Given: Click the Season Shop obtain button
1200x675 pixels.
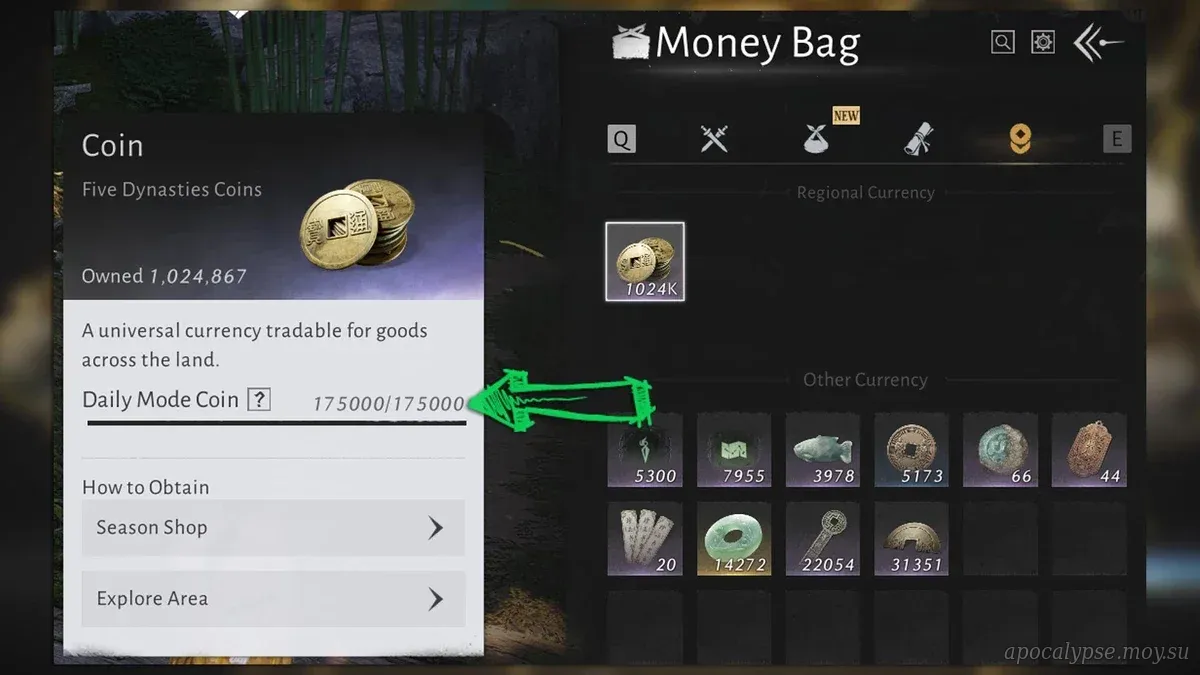Looking at the screenshot, I should [x=273, y=528].
